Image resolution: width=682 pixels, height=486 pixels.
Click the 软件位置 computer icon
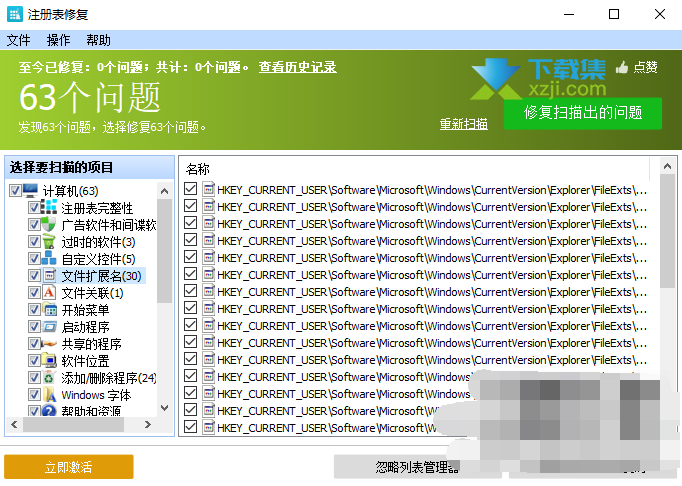pos(50,361)
